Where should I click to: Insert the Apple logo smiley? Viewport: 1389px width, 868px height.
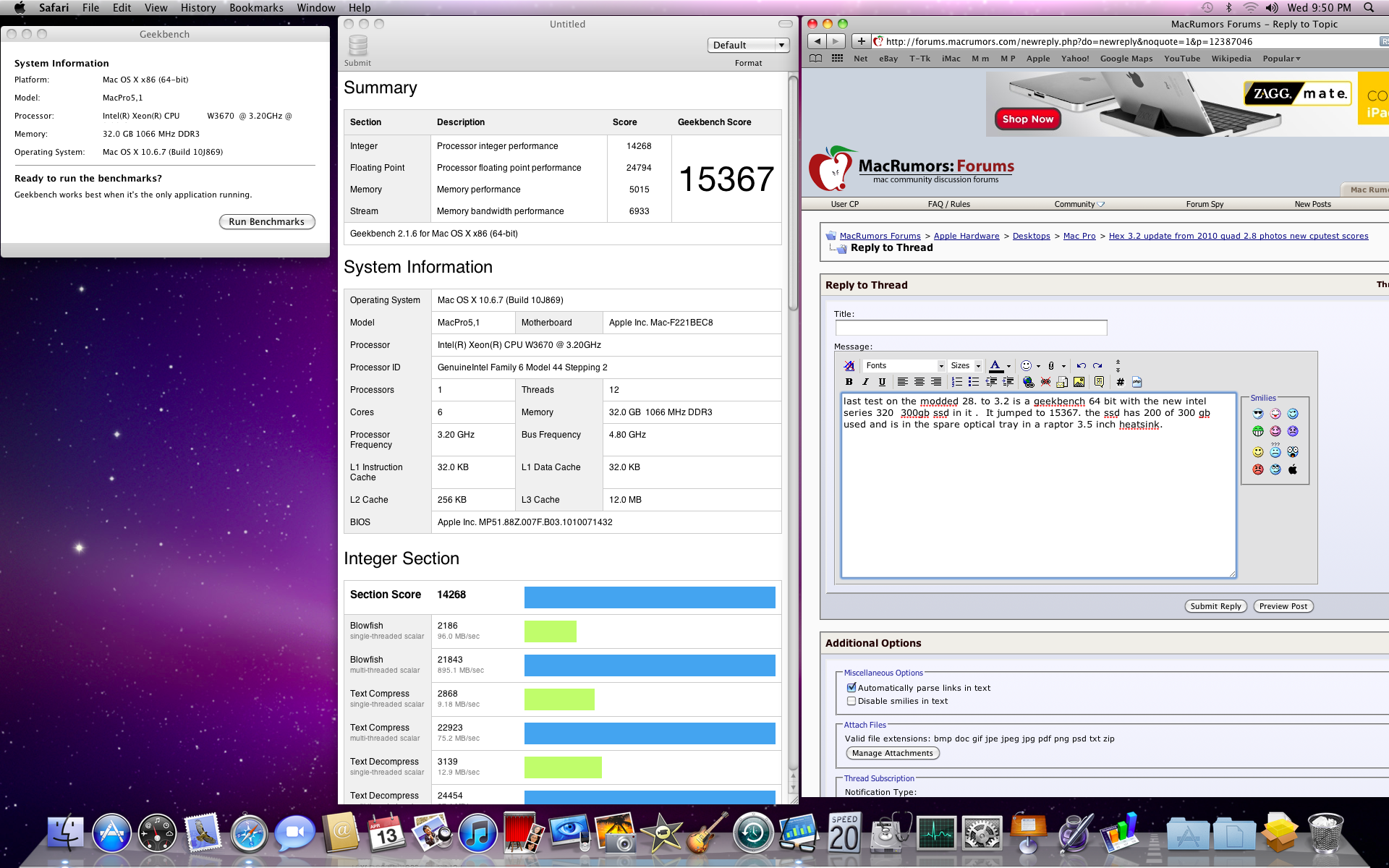coord(1293,469)
